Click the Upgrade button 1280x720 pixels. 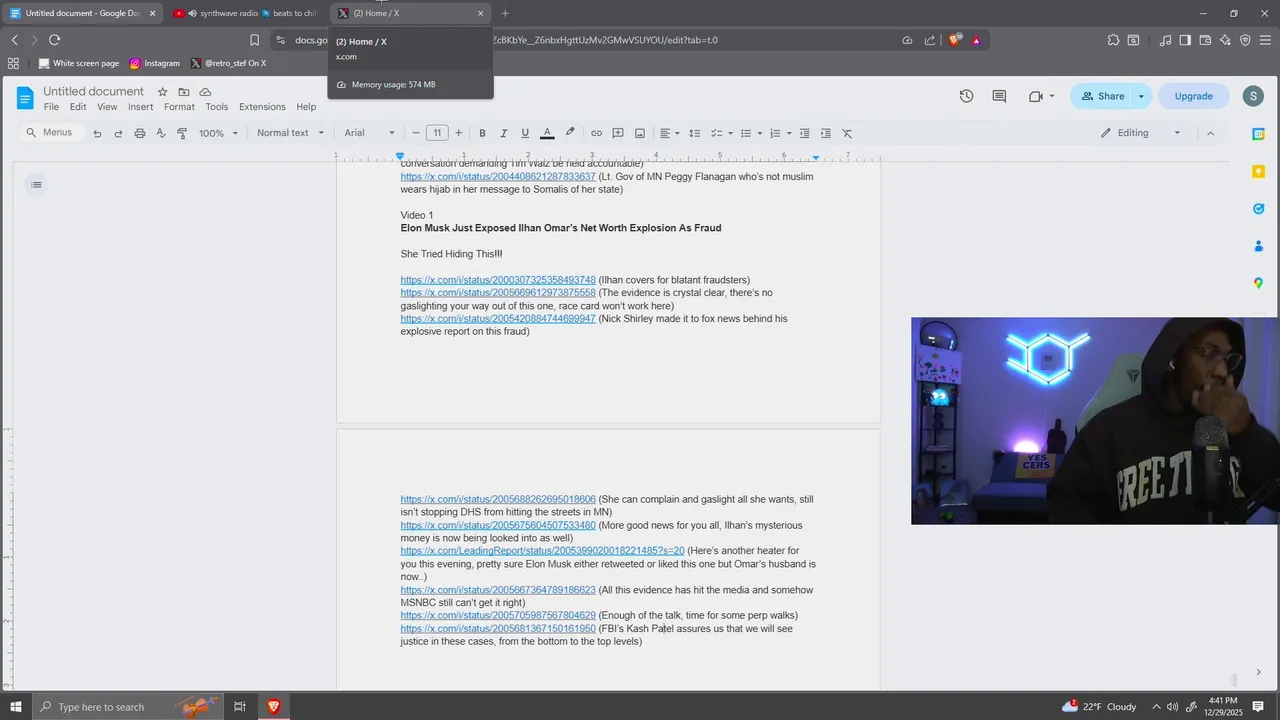point(1193,96)
